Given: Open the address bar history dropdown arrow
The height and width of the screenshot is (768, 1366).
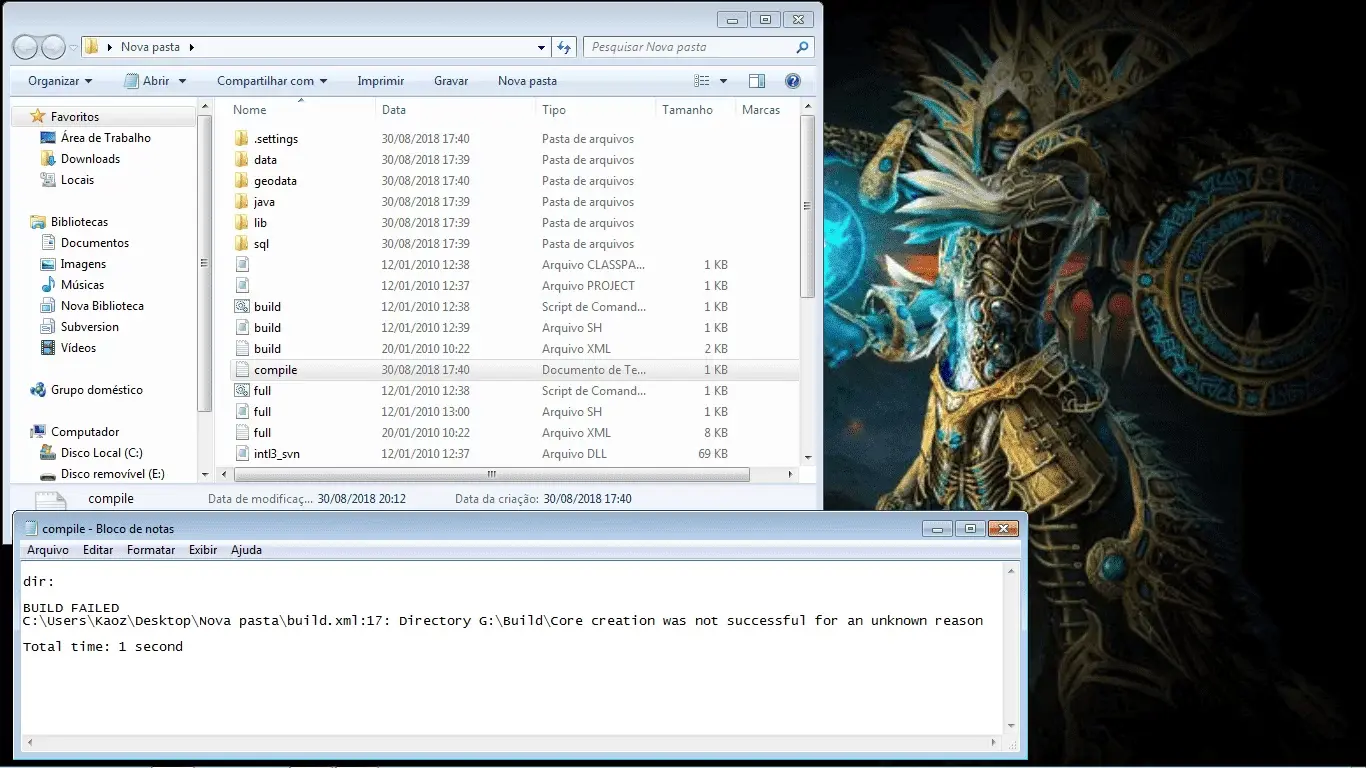Looking at the screenshot, I should [542, 47].
